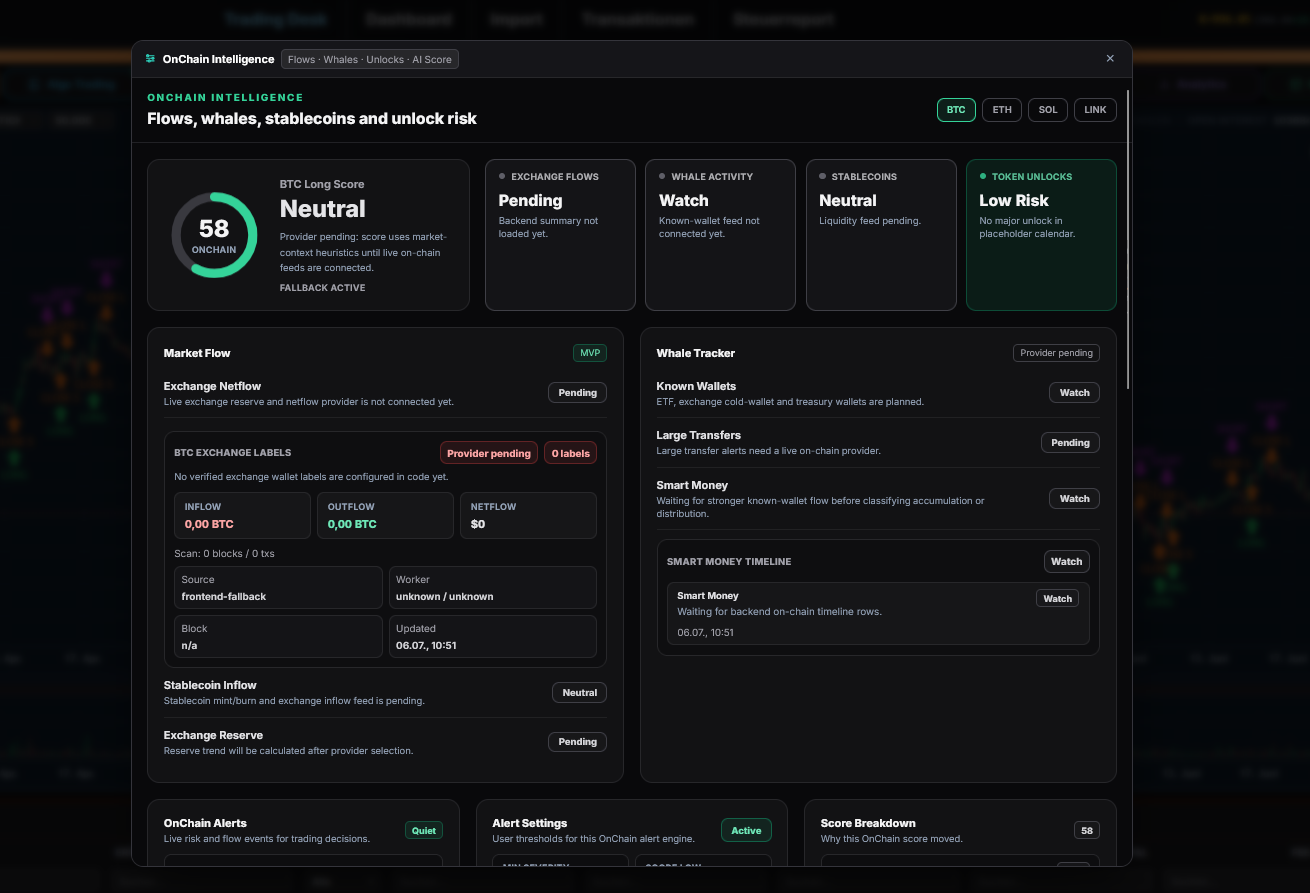Click the Pending badge for Large Transfers
The height and width of the screenshot is (893, 1310).
pos(1070,442)
